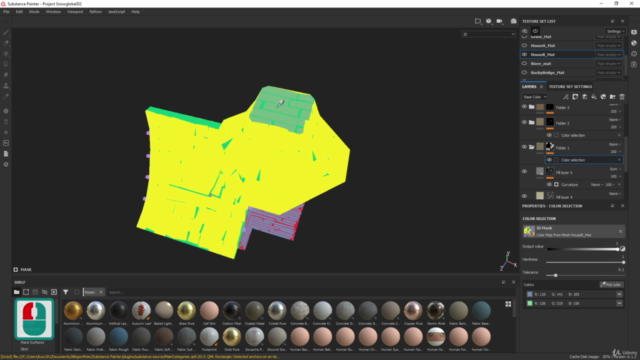Open the Base Color channel dropdown
Image resolution: width=640 pixels, height=360 pixels.
pyautogui.click(x=535, y=97)
